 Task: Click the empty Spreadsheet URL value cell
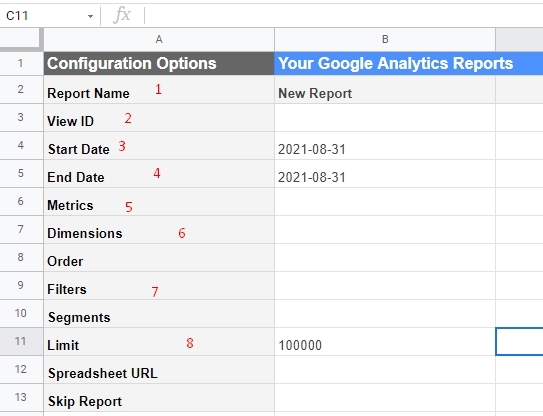pos(385,369)
